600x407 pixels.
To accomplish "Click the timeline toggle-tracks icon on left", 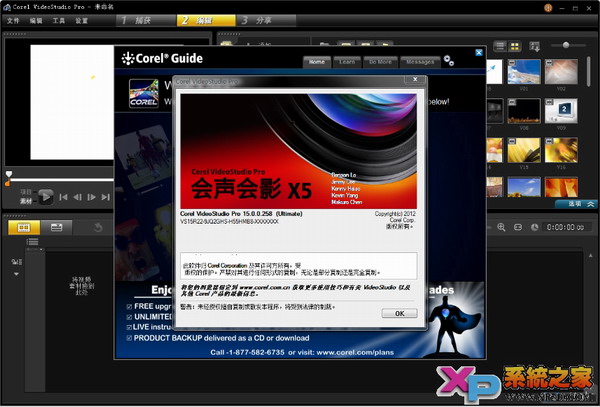I will pyautogui.click(x=17, y=262).
